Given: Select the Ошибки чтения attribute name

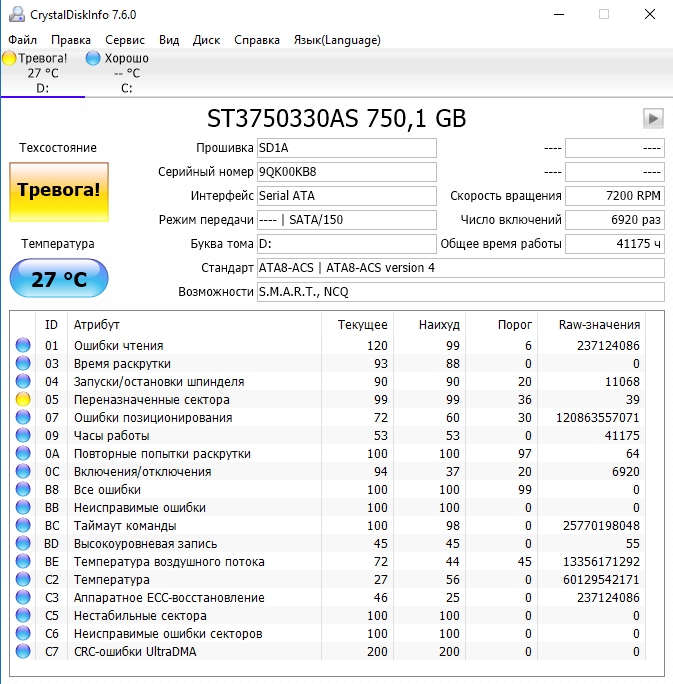Looking at the screenshot, I should 119,345.
